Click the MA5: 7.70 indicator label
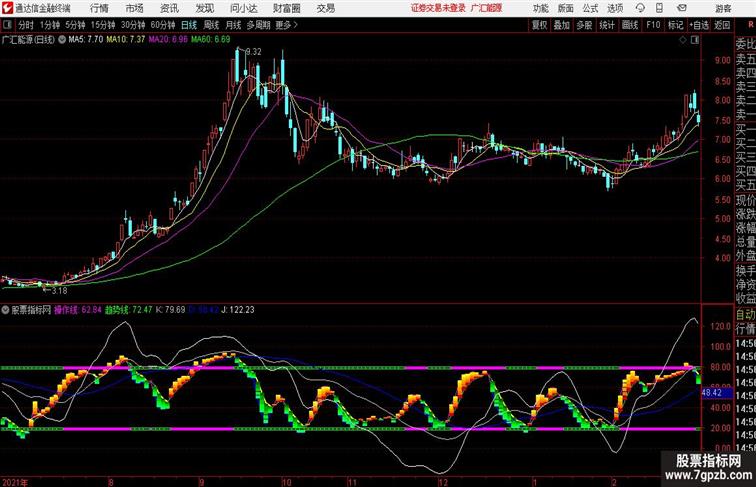This screenshot has height=487, width=756. pos(86,40)
